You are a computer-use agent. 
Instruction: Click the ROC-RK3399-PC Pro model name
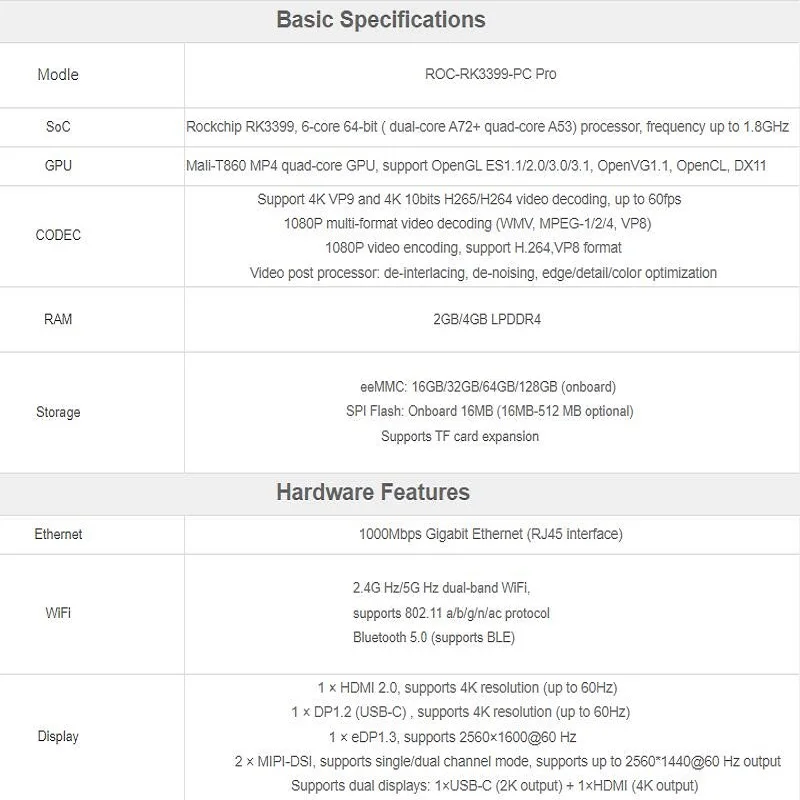(491, 75)
